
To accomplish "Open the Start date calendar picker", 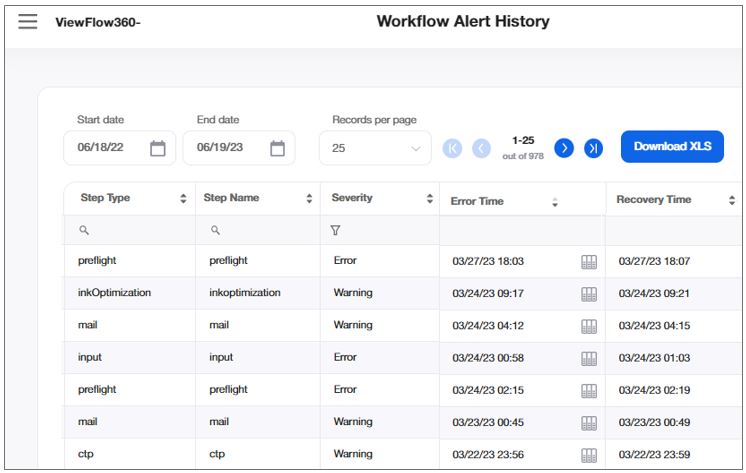I will point(158,148).
